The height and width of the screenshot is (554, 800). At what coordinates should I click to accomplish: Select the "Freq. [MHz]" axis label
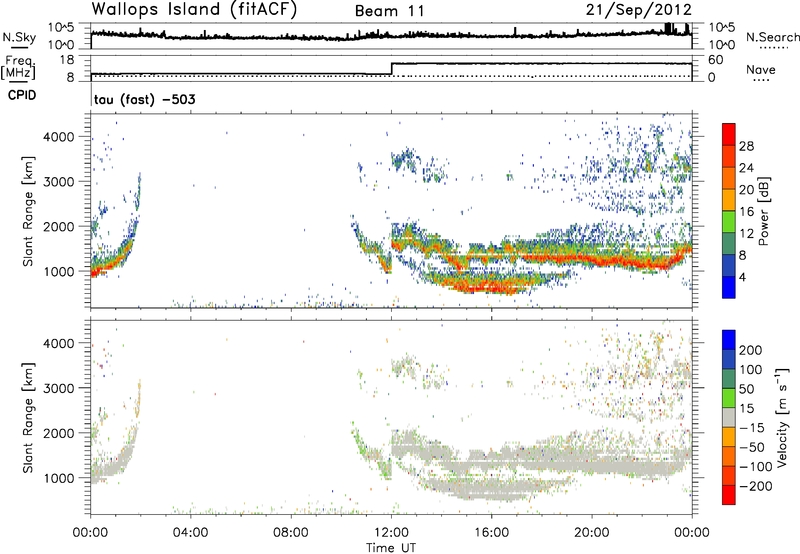coord(19,67)
